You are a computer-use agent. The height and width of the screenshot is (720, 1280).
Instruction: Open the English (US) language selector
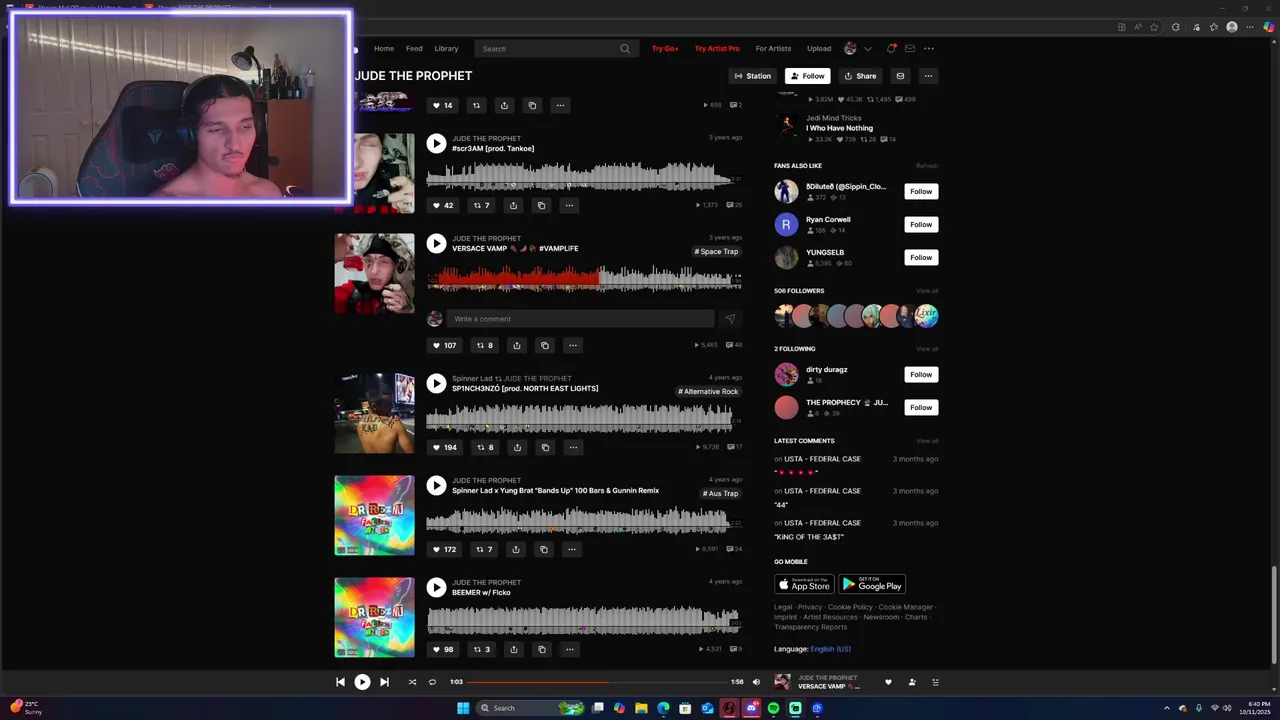tap(830, 649)
